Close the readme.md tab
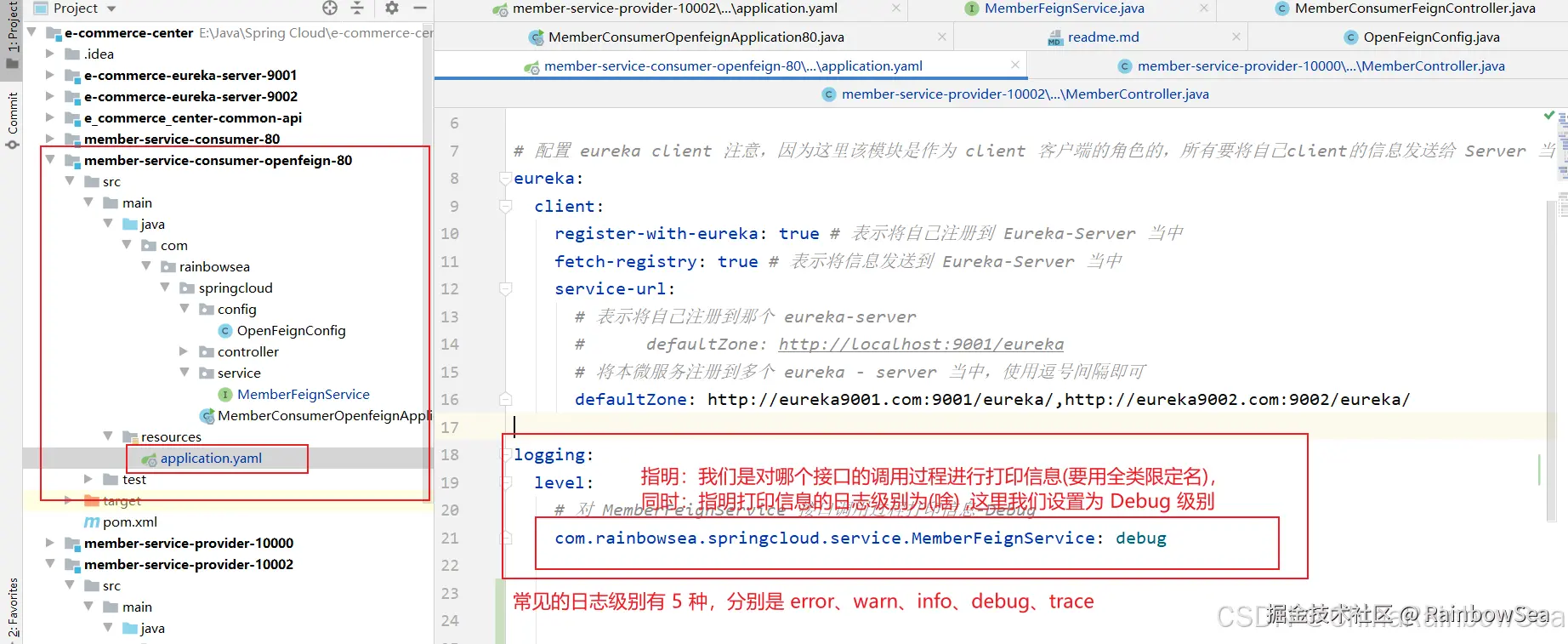1568x644 pixels. click(1236, 37)
